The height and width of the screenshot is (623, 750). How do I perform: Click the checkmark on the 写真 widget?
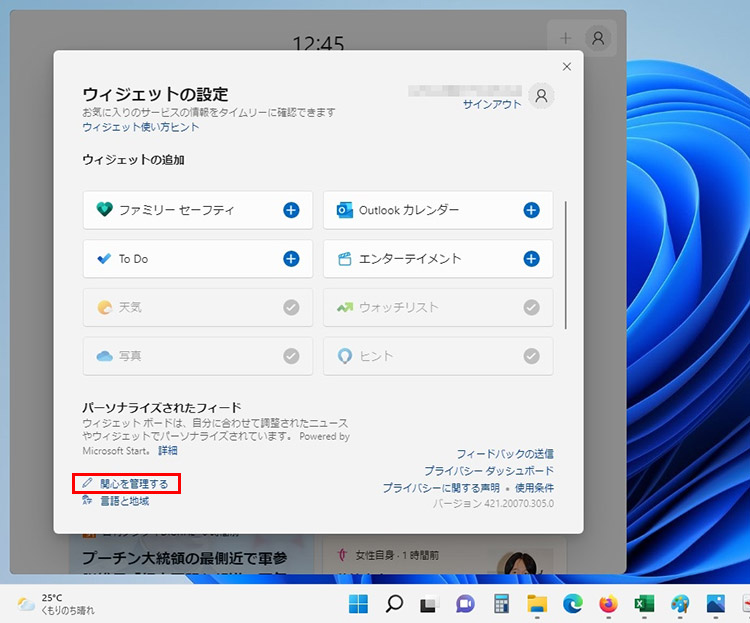click(x=291, y=356)
